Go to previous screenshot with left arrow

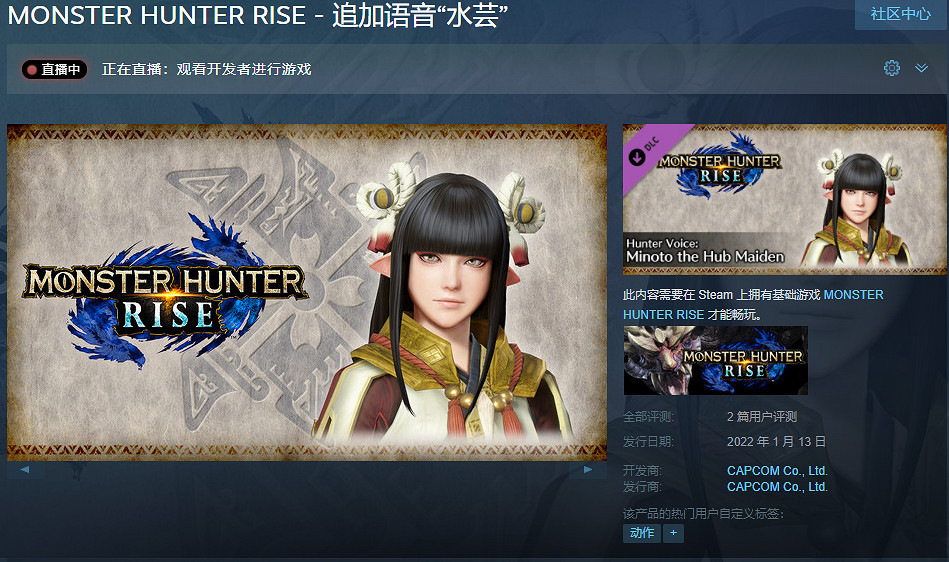click(x=25, y=469)
